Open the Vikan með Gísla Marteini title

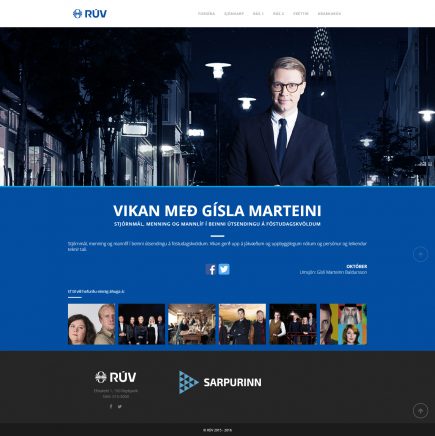point(217,211)
